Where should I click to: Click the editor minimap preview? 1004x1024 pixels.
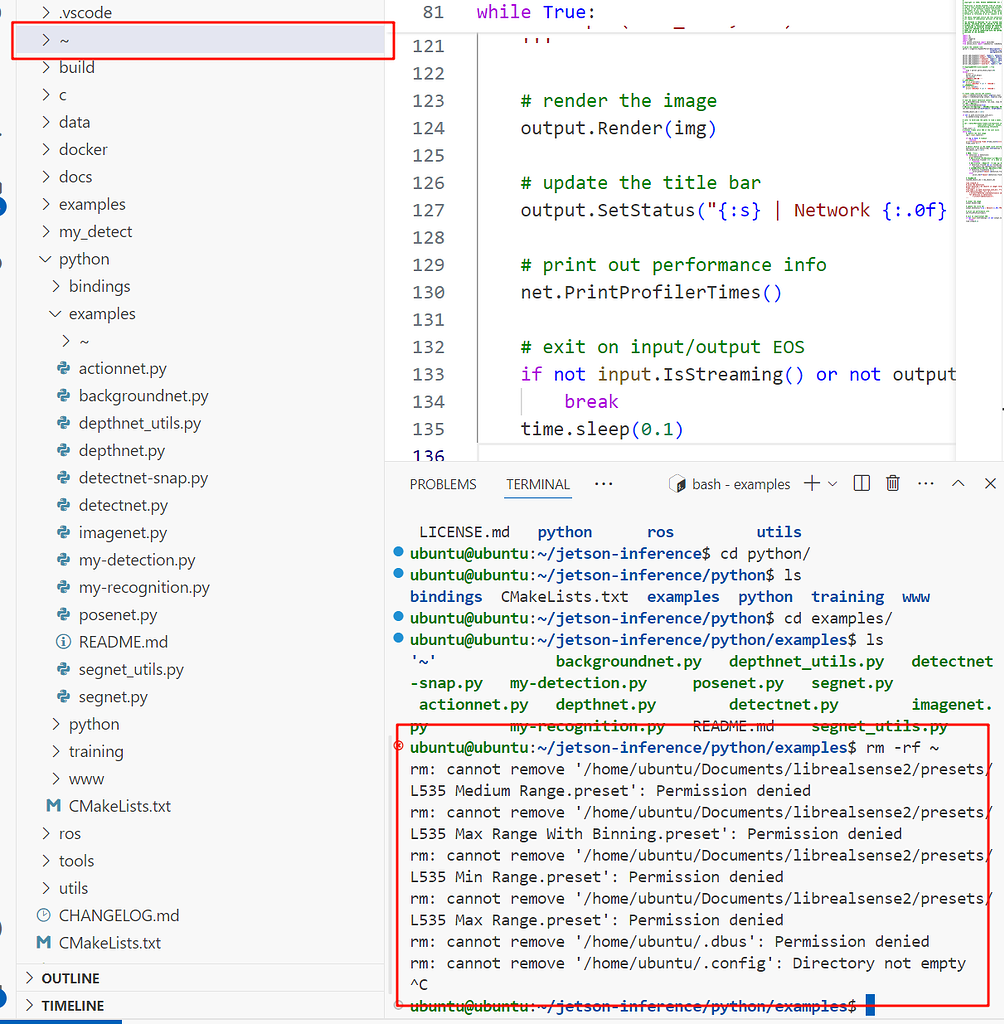coord(979,110)
